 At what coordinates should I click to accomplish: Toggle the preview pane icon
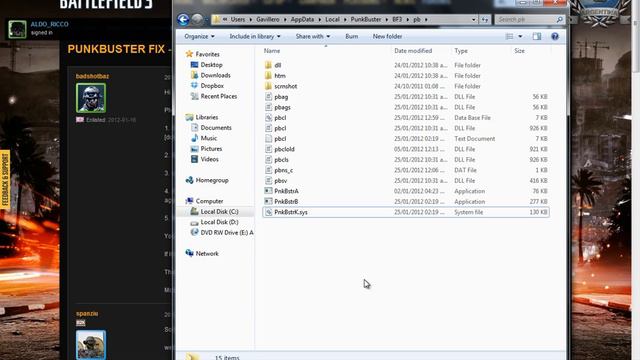click(537, 36)
